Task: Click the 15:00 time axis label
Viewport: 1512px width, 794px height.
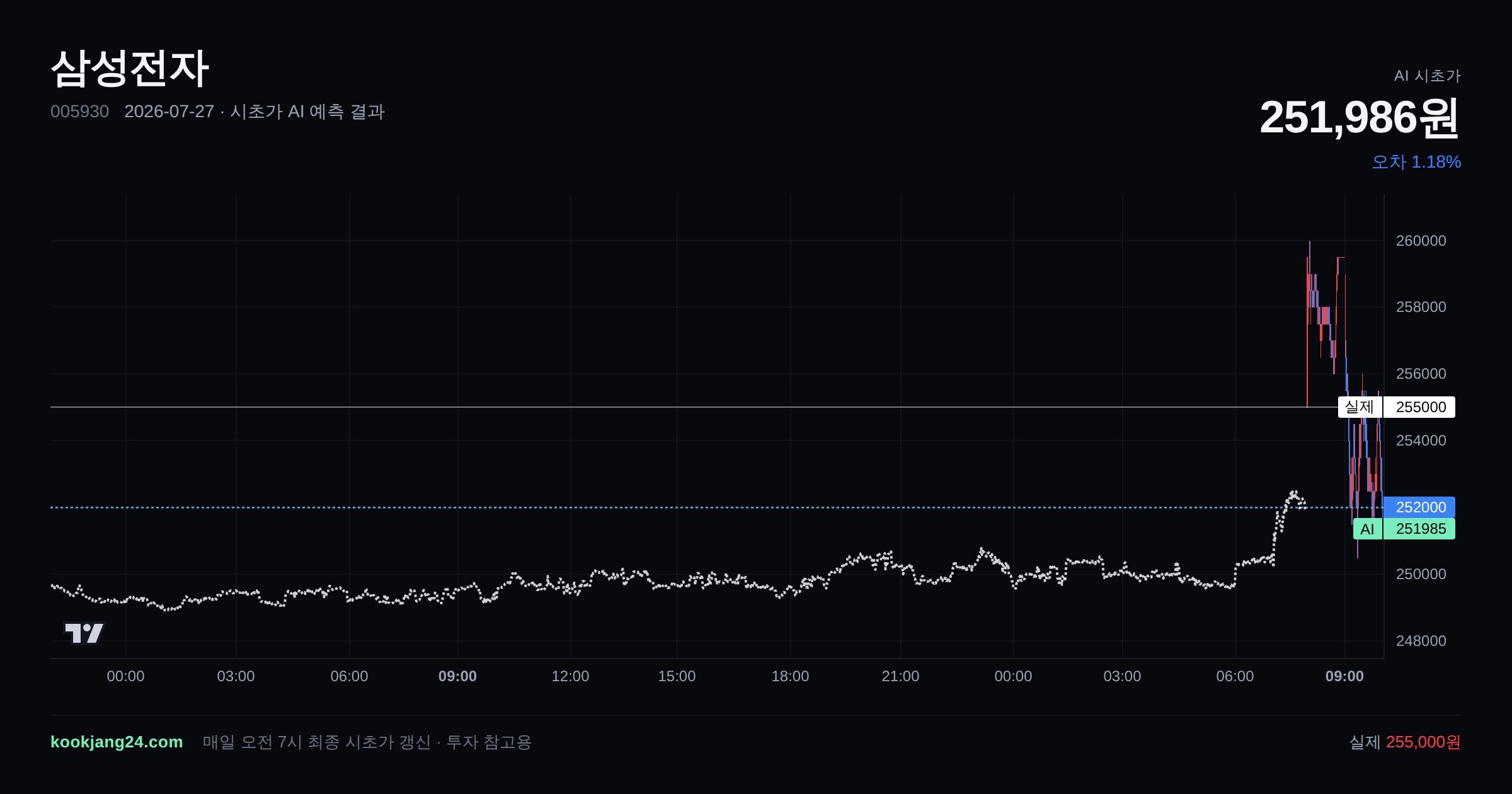Action: tap(677, 676)
